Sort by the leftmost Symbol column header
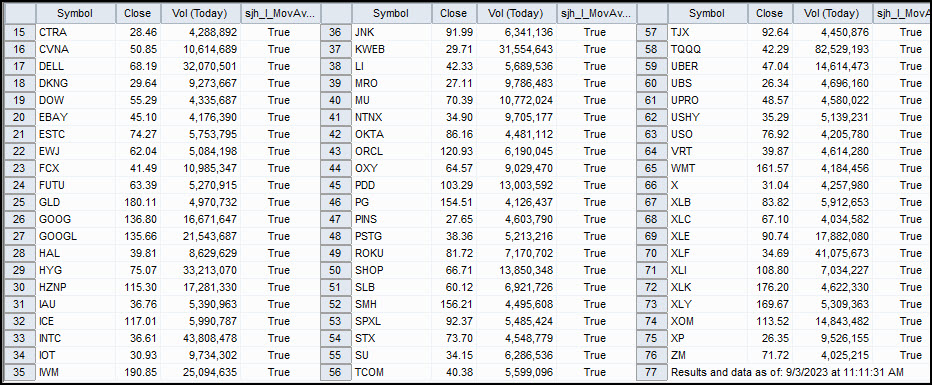Viewport: 932px width, 385px height. 75,13
